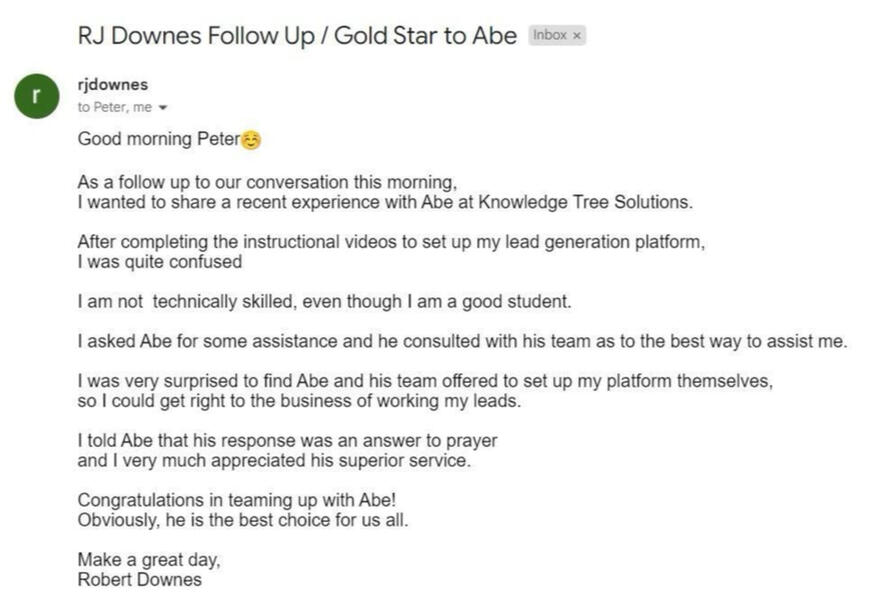873x607 pixels.
Task: Click the sentence 'I am not technically skilled'
Action: tap(325, 301)
